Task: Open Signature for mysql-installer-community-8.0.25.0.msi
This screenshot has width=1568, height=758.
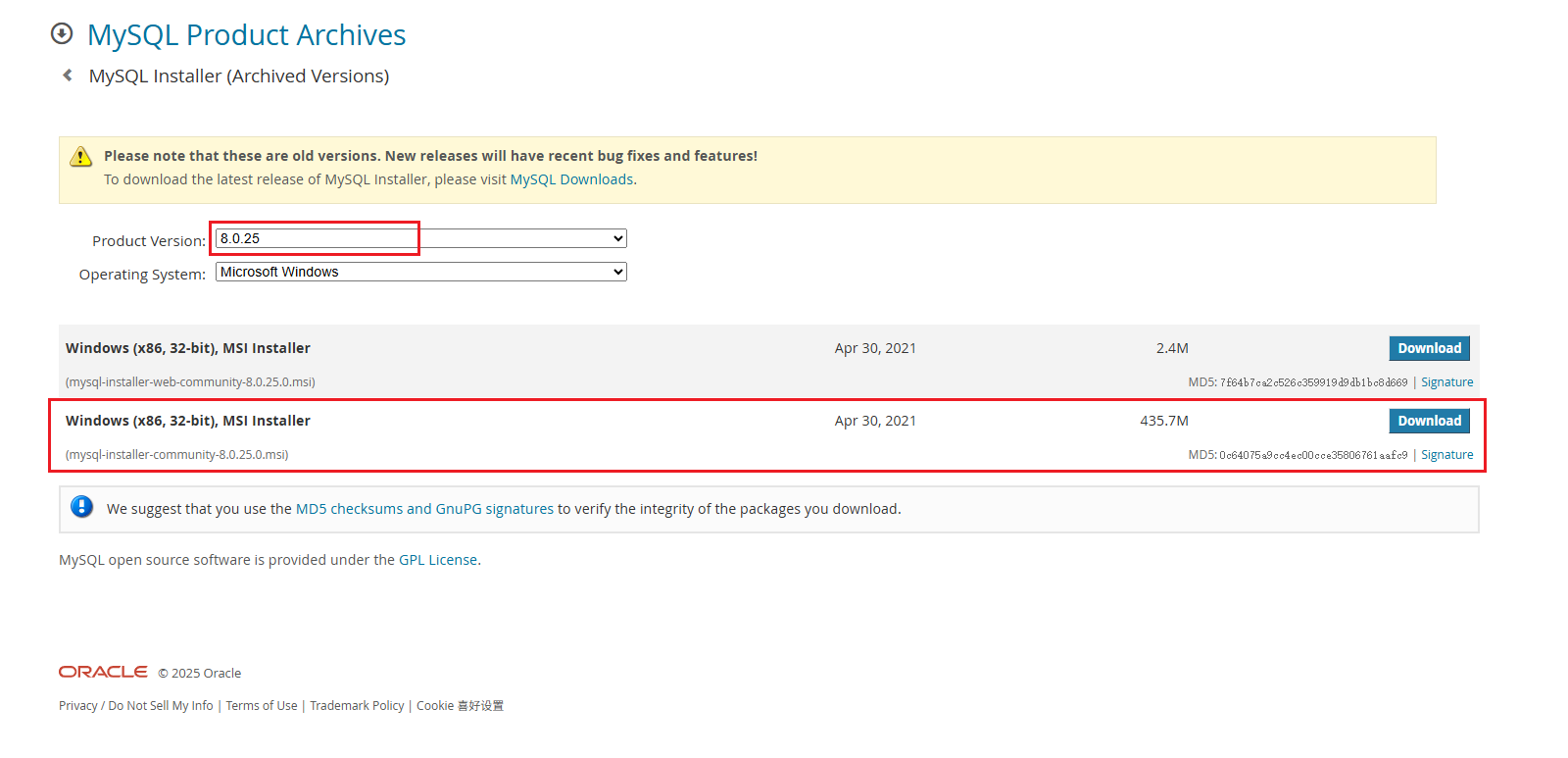Action: (1446, 455)
